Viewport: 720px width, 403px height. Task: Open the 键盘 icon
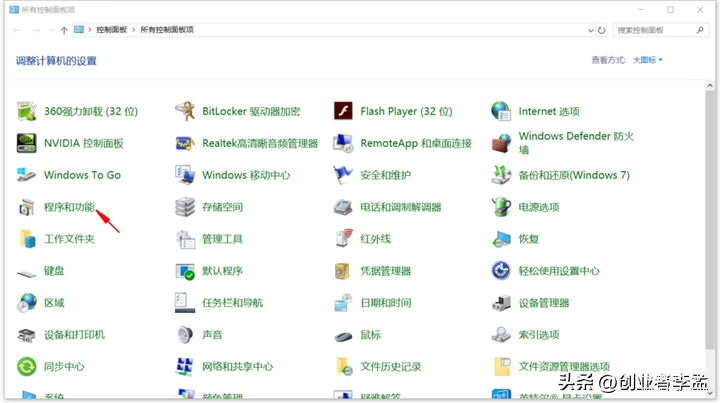[x=26, y=274]
